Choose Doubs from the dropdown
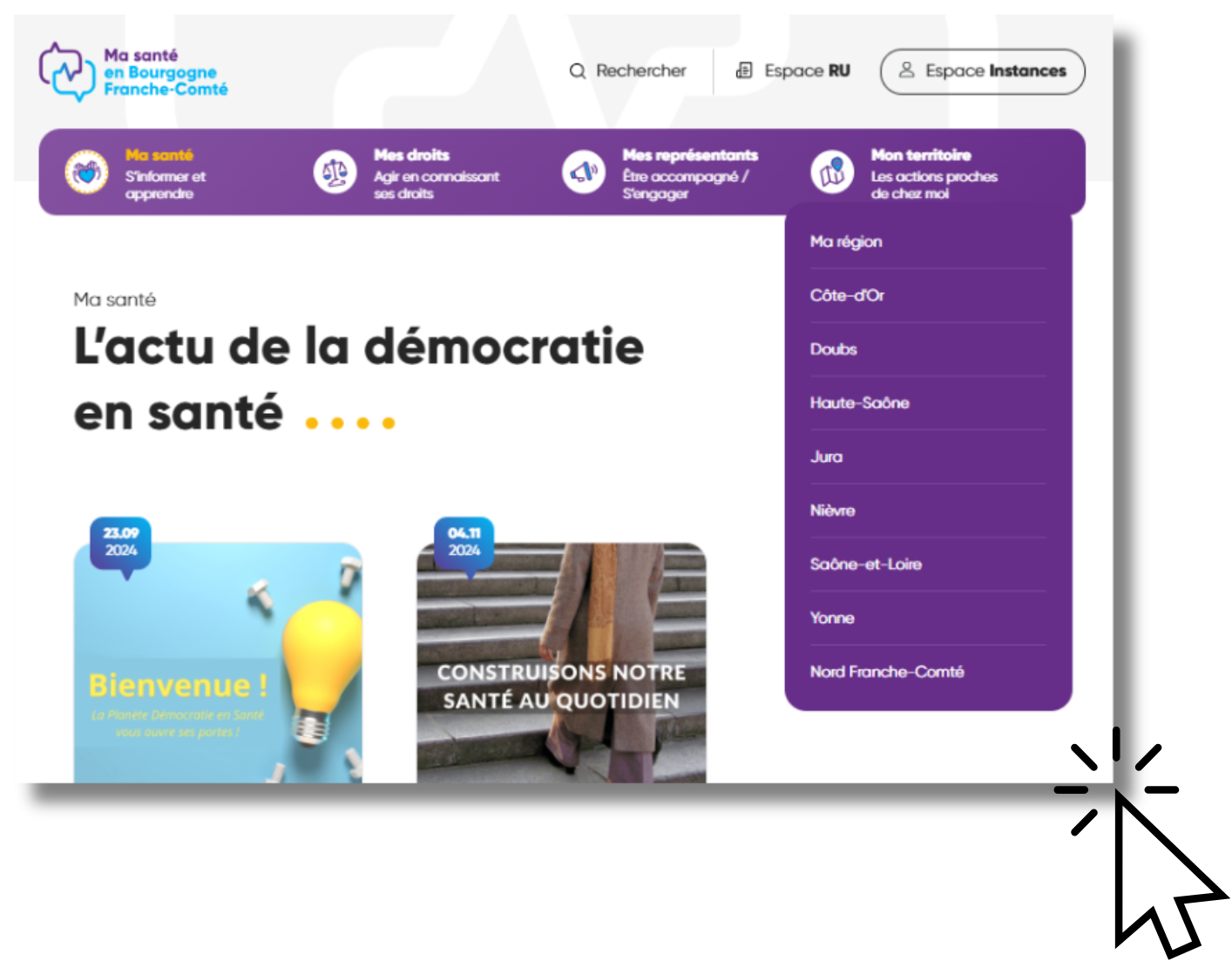The height and width of the screenshot is (968, 1232). pyautogui.click(x=834, y=349)
